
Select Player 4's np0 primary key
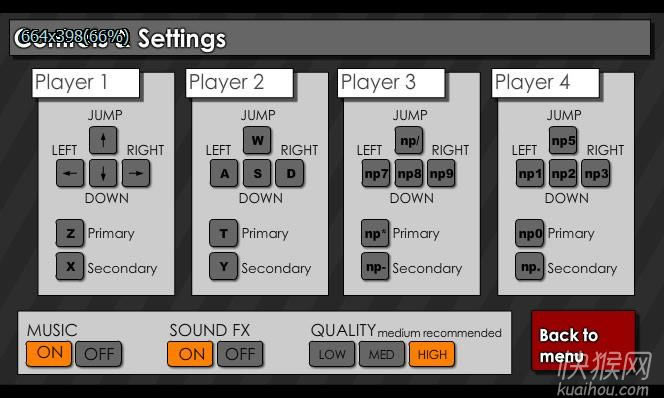[530, 233]
